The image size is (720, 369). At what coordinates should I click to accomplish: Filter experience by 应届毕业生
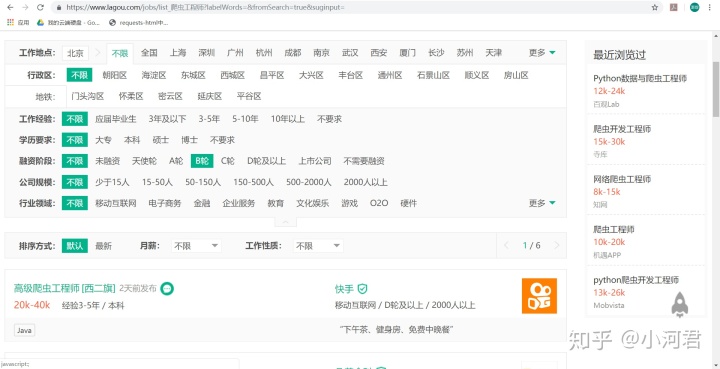pyautogui.click(x=116, y=119)
